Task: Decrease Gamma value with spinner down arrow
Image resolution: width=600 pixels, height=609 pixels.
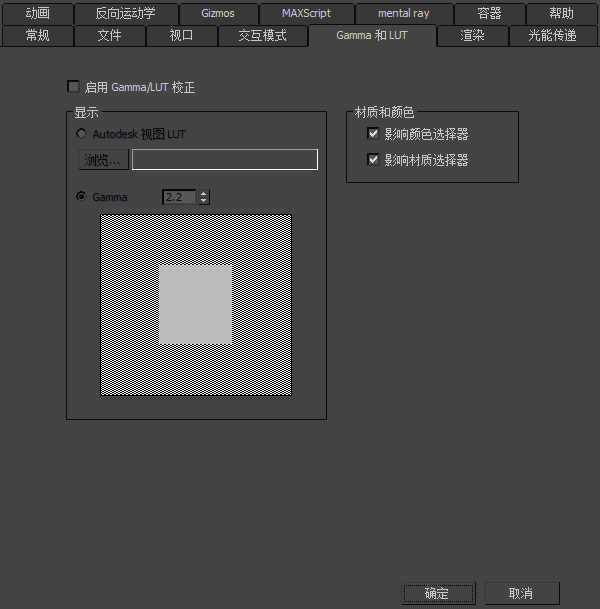Action: tap(204, 201)
